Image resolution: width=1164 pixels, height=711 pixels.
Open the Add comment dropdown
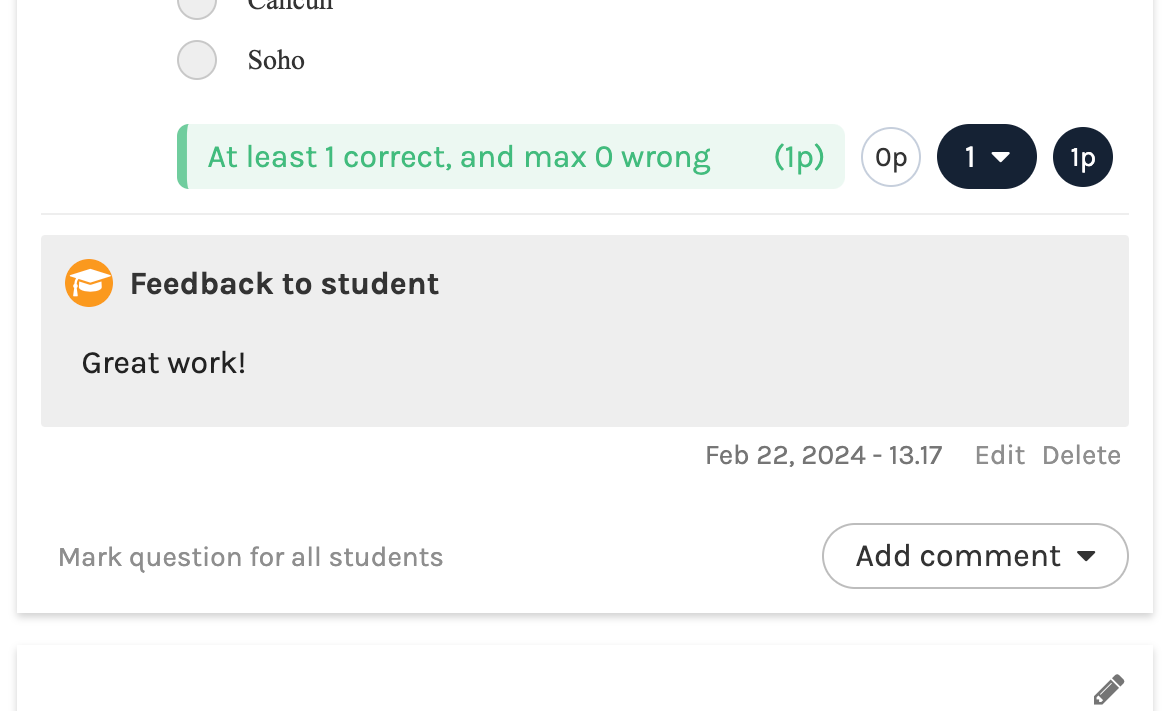pyautogui.click(x=974, y=556)
